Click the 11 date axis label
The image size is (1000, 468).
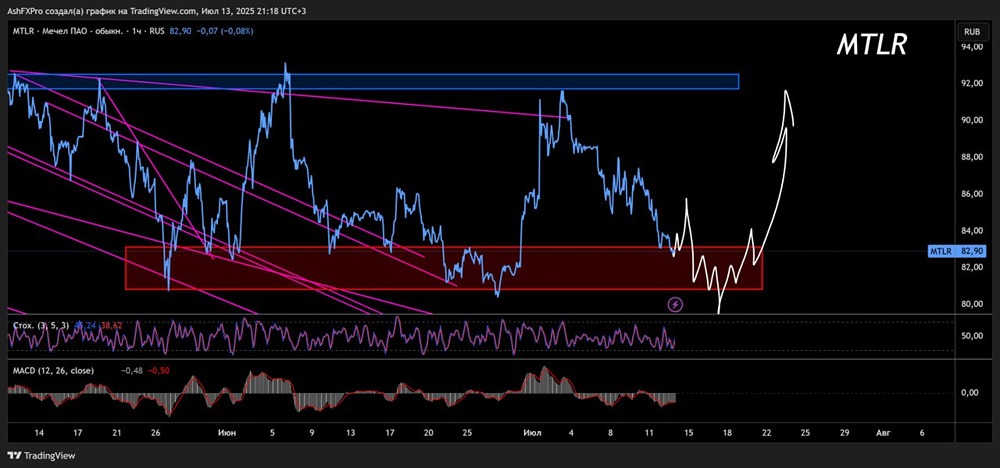(649, 433)
